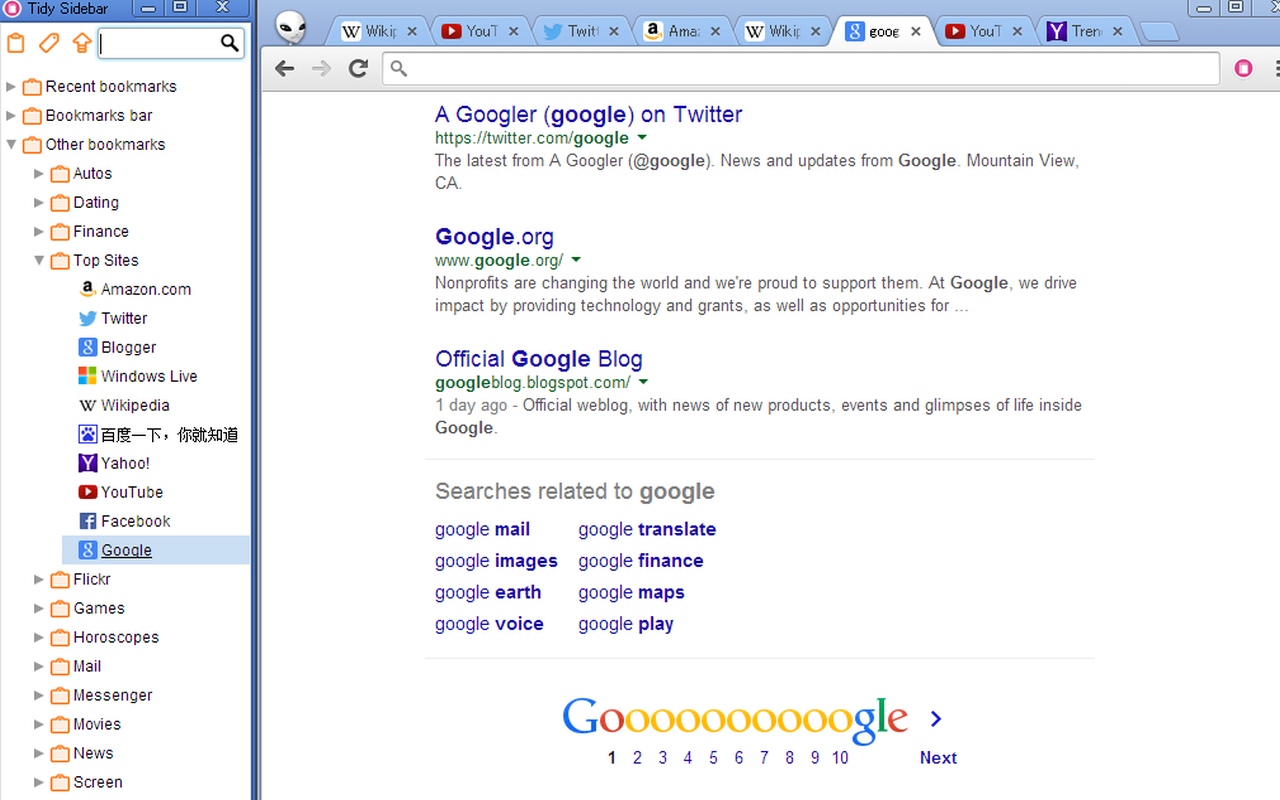Go to the Next results page

tap(938, 757)
